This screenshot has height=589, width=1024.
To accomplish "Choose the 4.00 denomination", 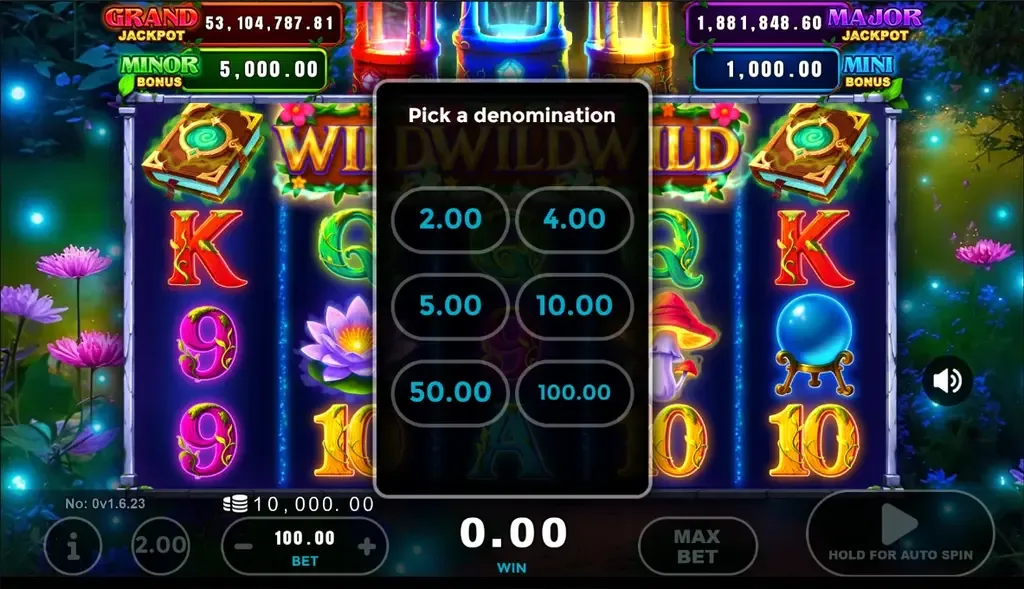I will (574, 219).
